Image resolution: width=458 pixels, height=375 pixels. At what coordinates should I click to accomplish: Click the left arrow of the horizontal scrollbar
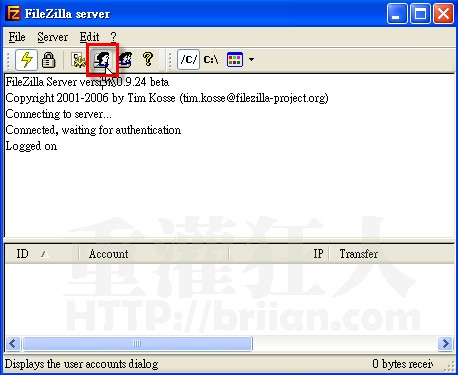(x=13, y=343)
